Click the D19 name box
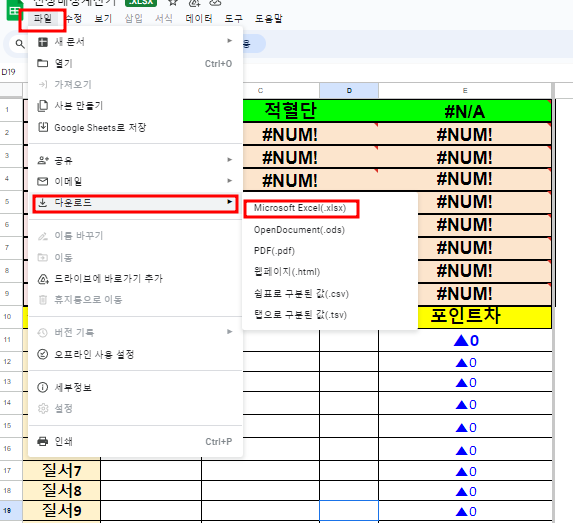This screenshot has width=573, height=523. pyautogui.click(x=9, y=72)
